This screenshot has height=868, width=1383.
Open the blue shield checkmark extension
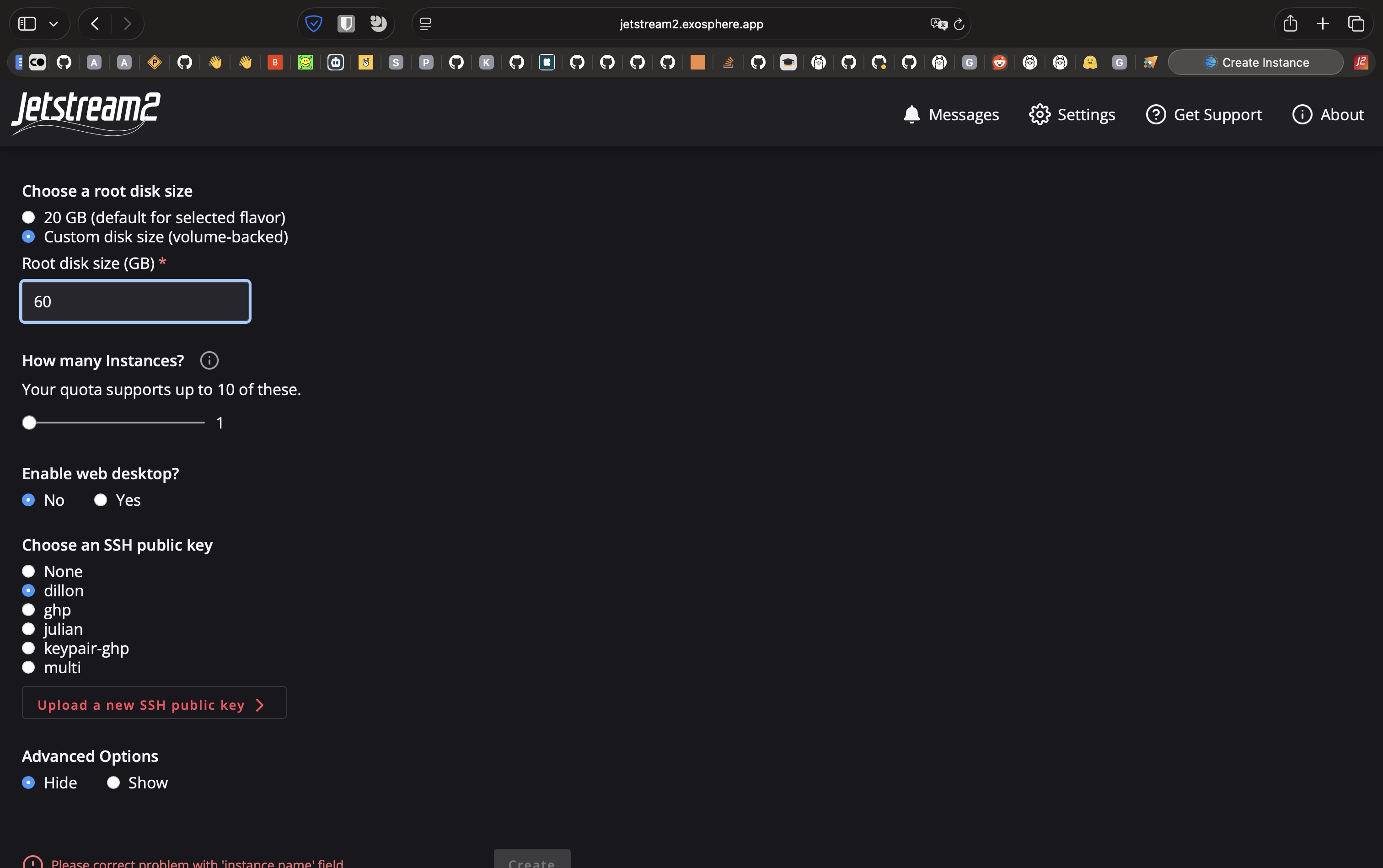313,23
